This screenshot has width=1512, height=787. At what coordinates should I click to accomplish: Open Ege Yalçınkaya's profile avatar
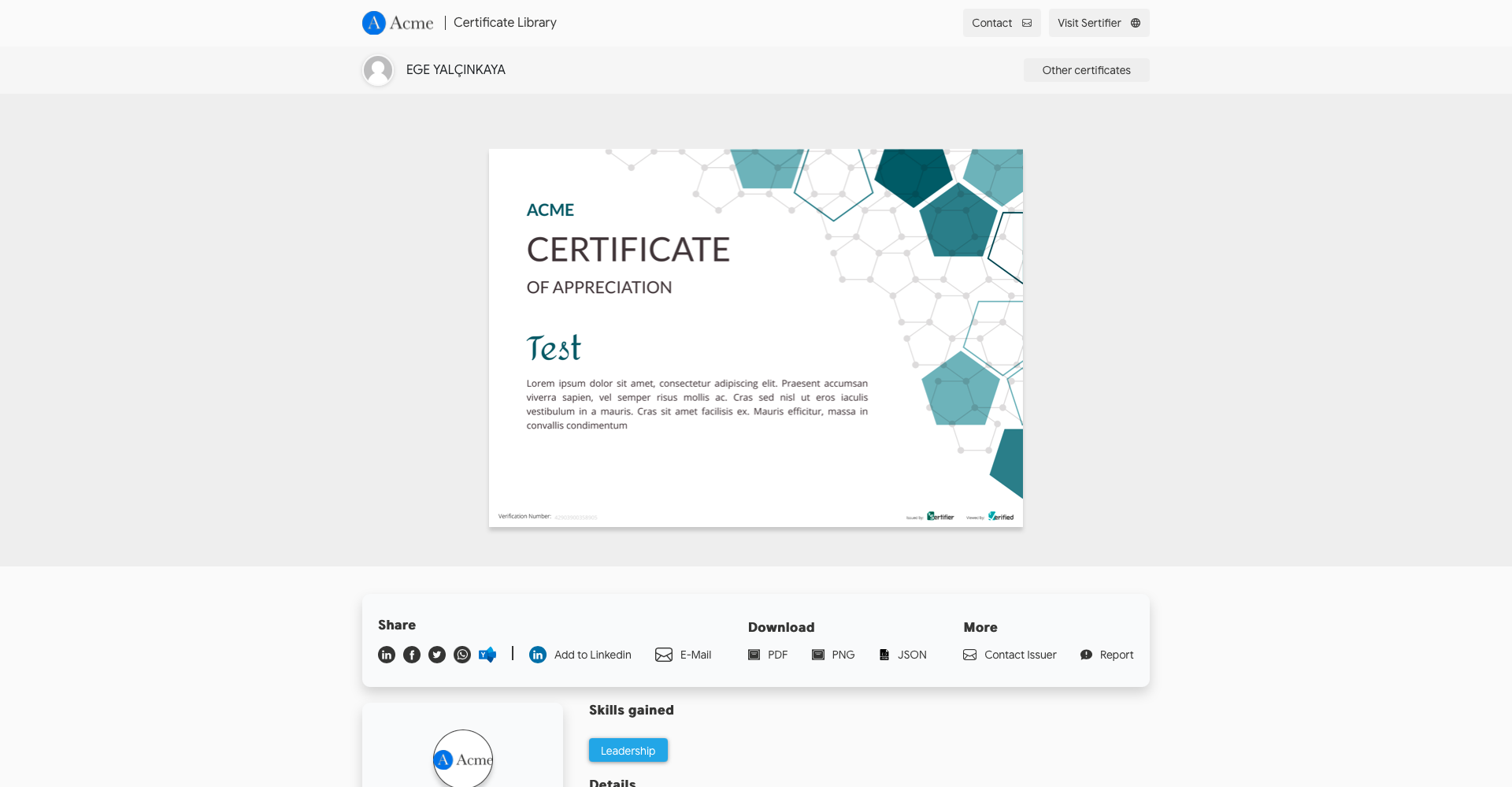click(x=378, y=70)
